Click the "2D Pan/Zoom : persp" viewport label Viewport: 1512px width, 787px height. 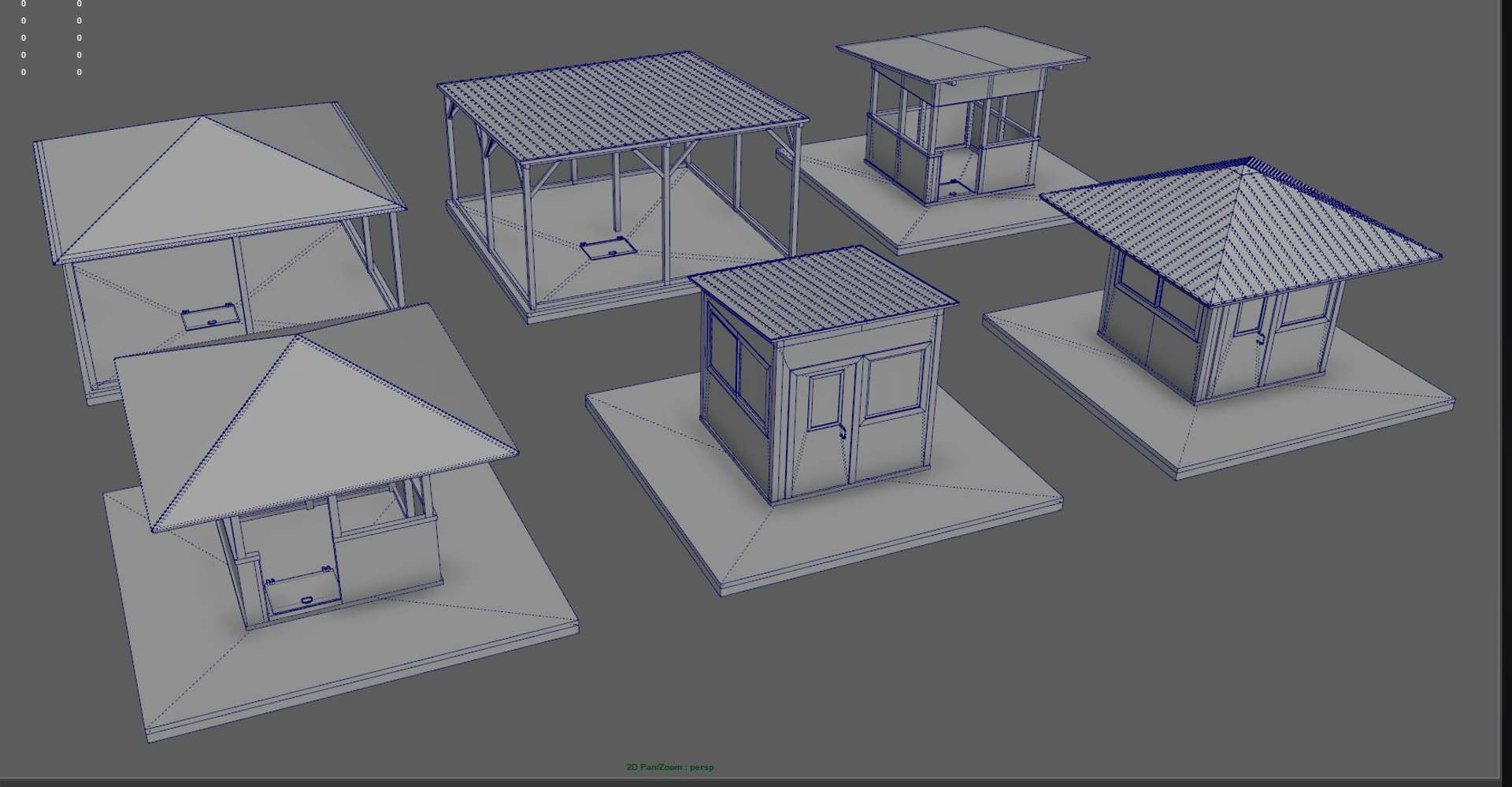click(670, 767)
